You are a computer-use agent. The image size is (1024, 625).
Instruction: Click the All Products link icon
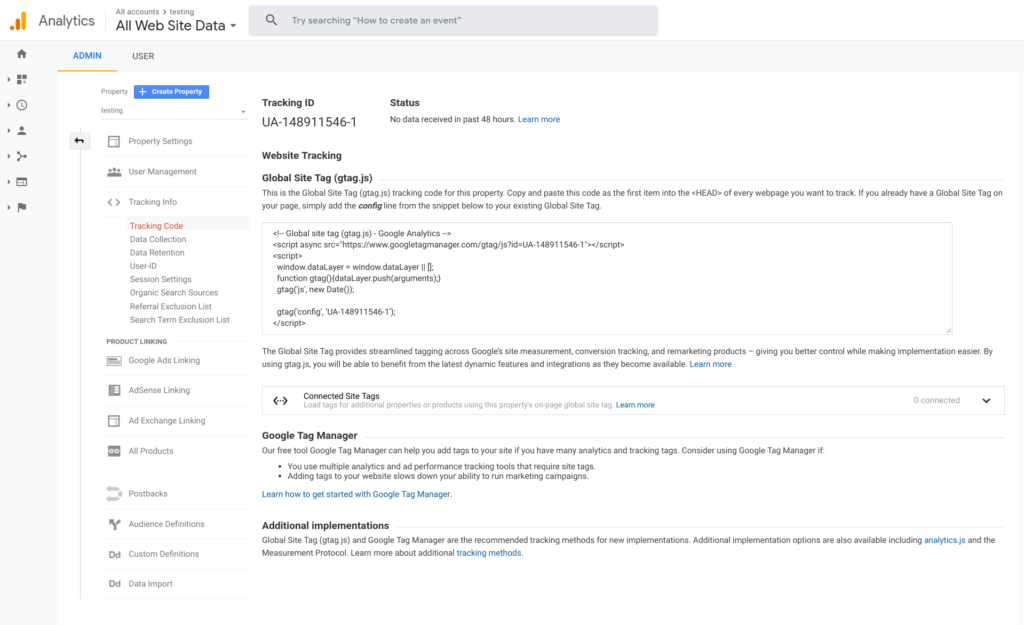click(114, 451)
